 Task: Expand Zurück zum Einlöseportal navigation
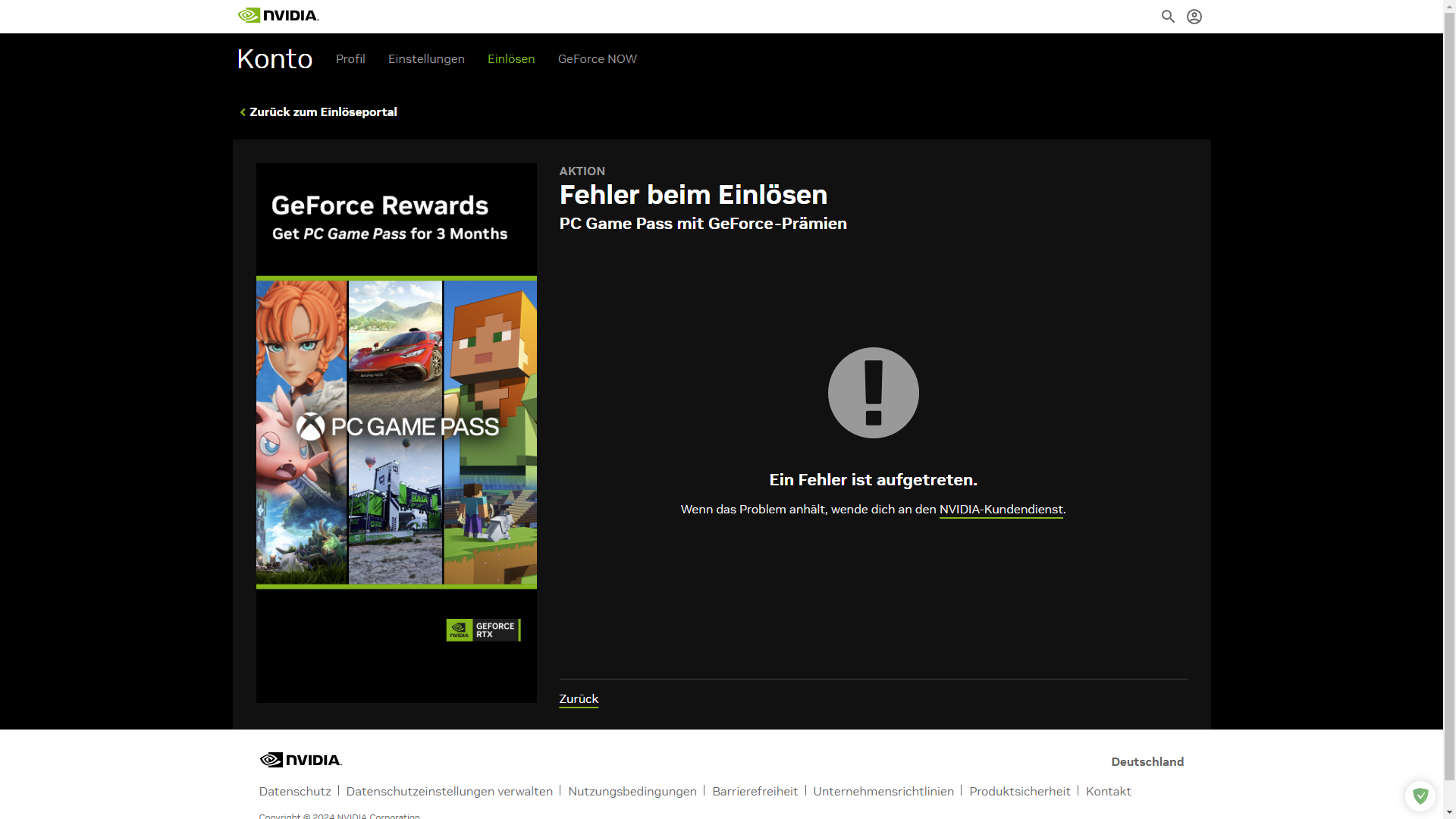[x=324, y=111]
